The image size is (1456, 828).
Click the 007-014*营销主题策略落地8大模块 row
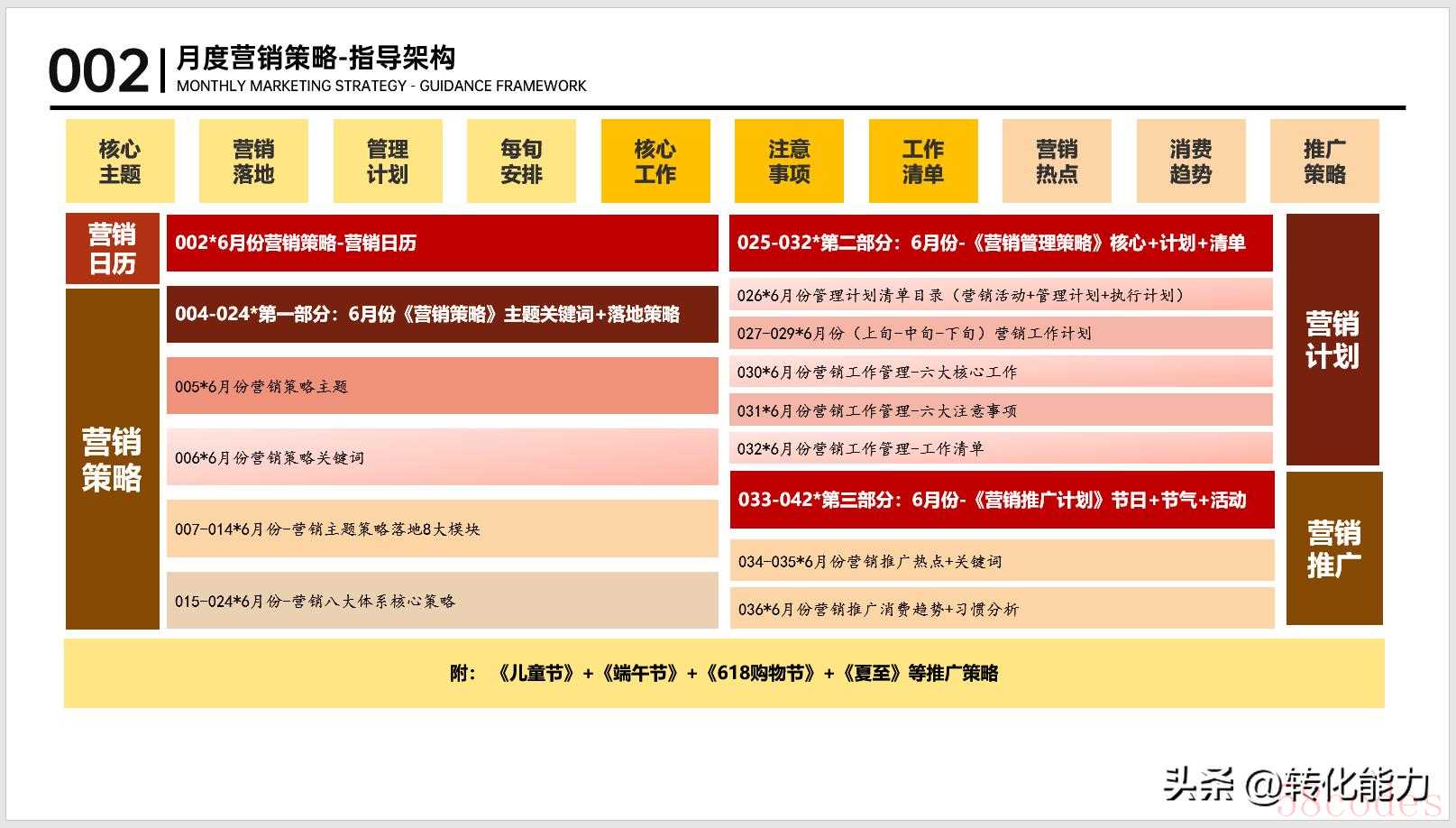[x=443, y=529]
